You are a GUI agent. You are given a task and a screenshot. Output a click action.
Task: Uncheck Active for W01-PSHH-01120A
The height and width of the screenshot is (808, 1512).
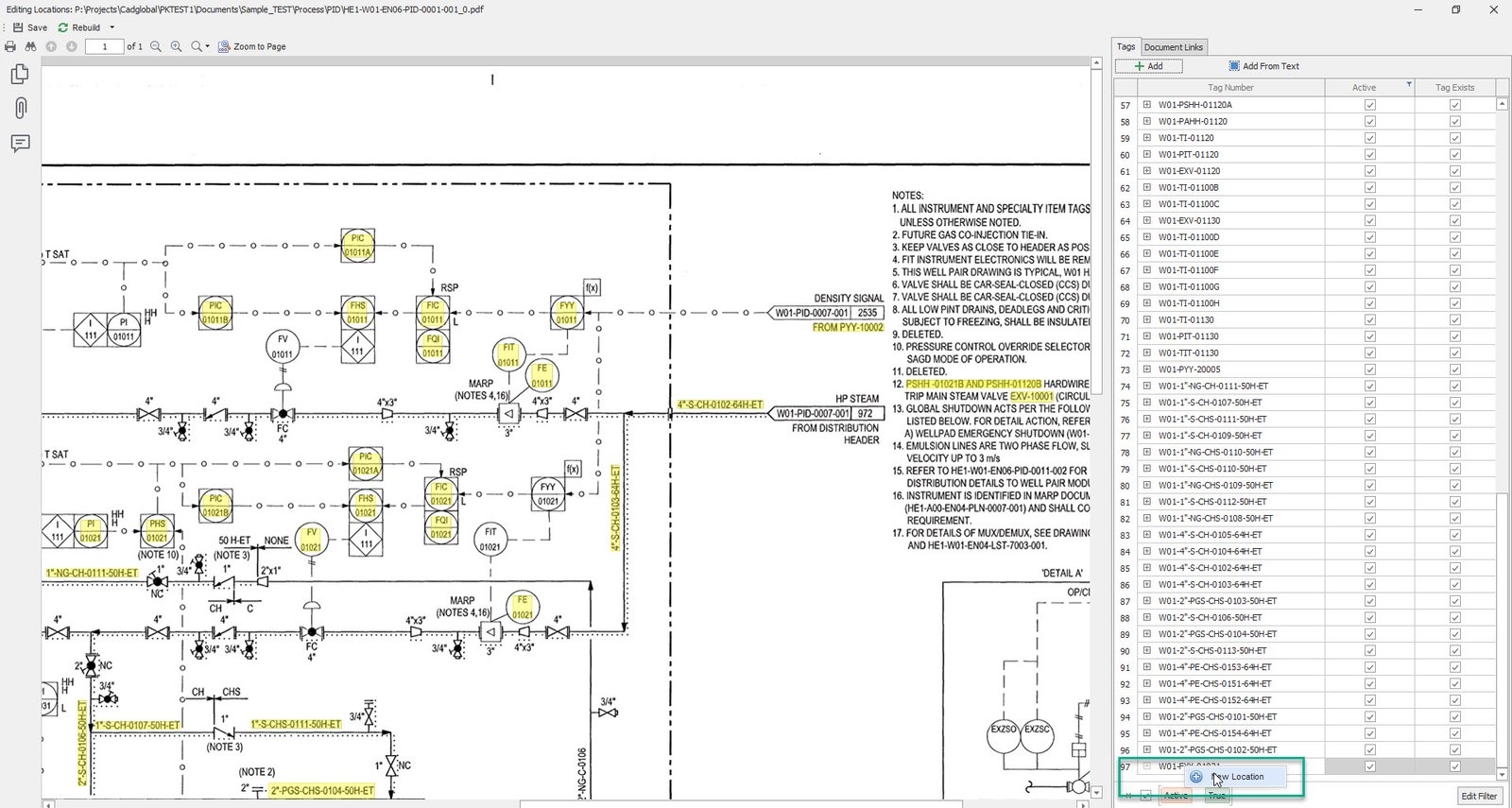coord(1369,105)
